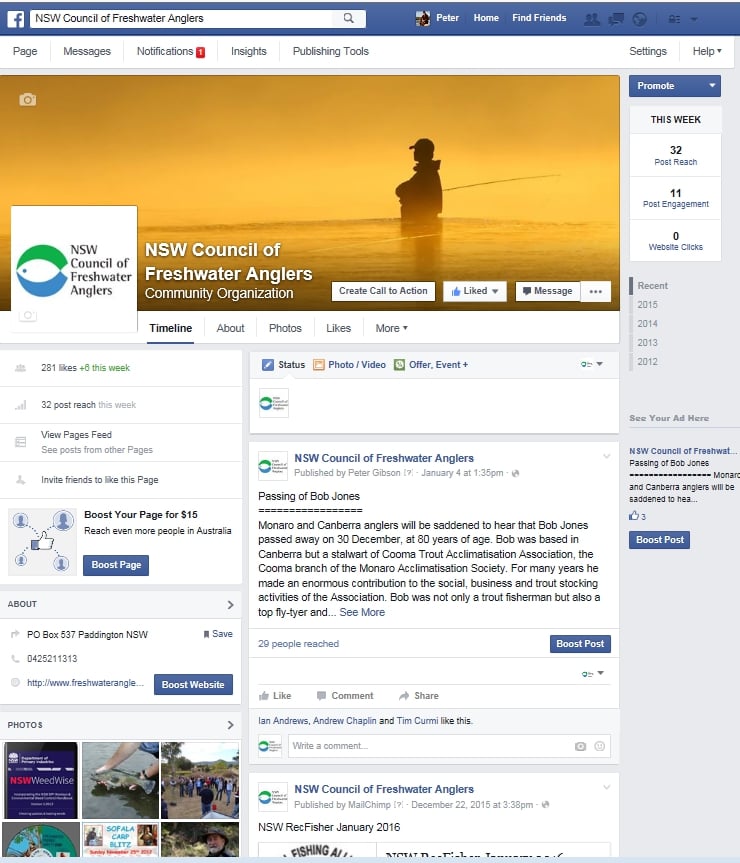Expand the ABOUT section arrow
The width and height of the screenshot is (740, 863).
click(x=231, y=605)
